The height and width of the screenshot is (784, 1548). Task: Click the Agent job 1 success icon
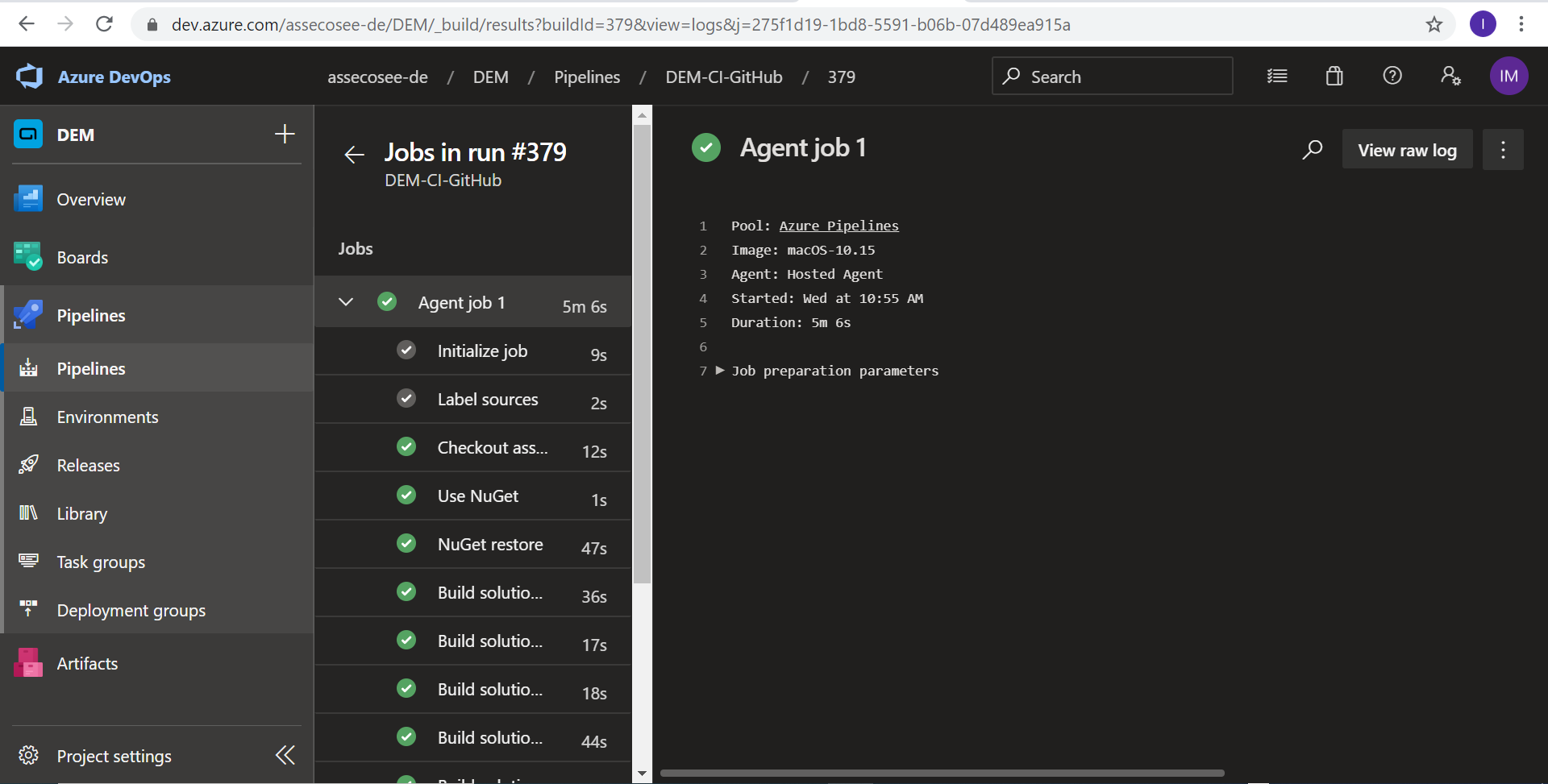click(x=706, y=147)
